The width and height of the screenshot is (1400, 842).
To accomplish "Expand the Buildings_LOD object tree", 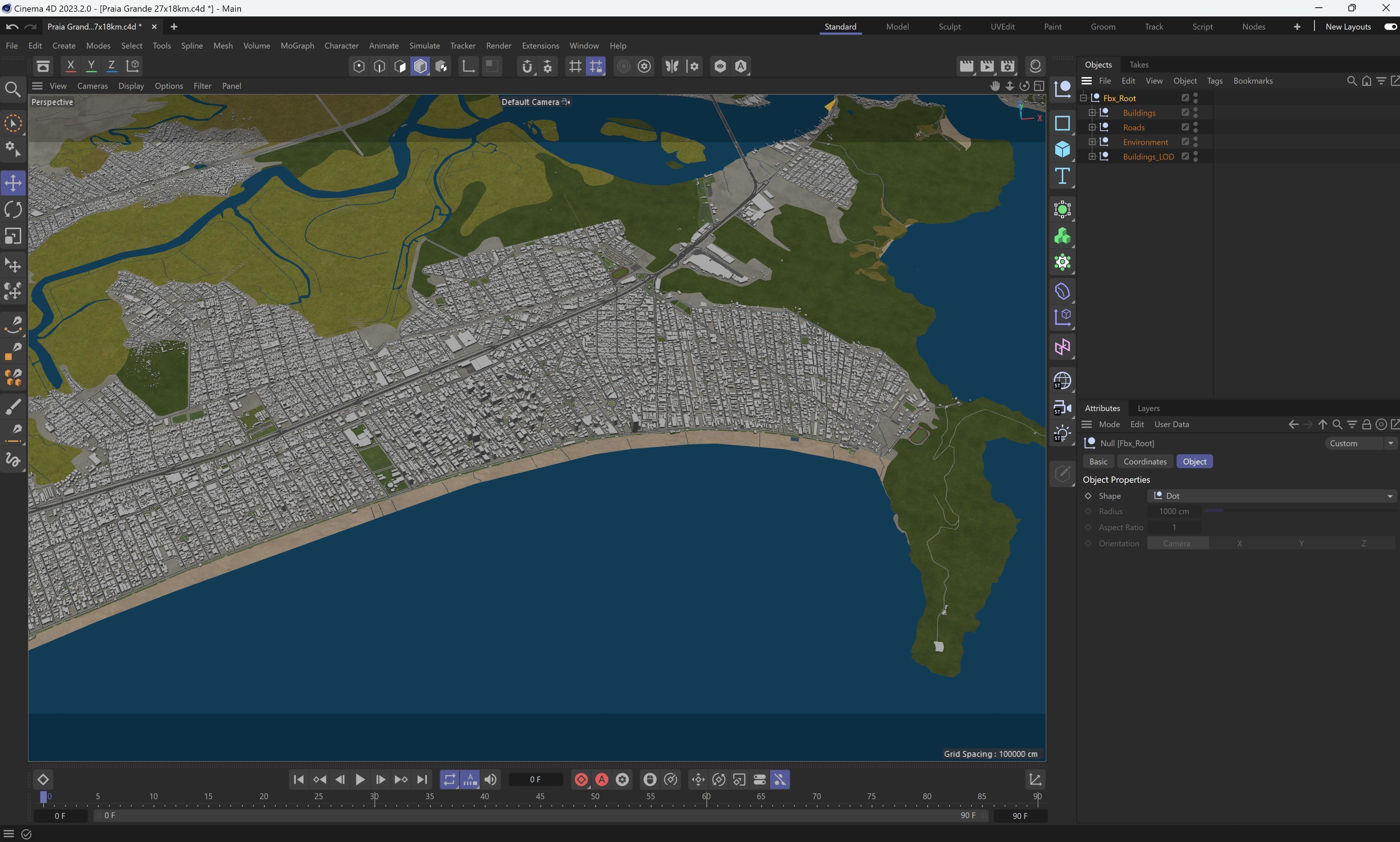I will point(1092,157).
